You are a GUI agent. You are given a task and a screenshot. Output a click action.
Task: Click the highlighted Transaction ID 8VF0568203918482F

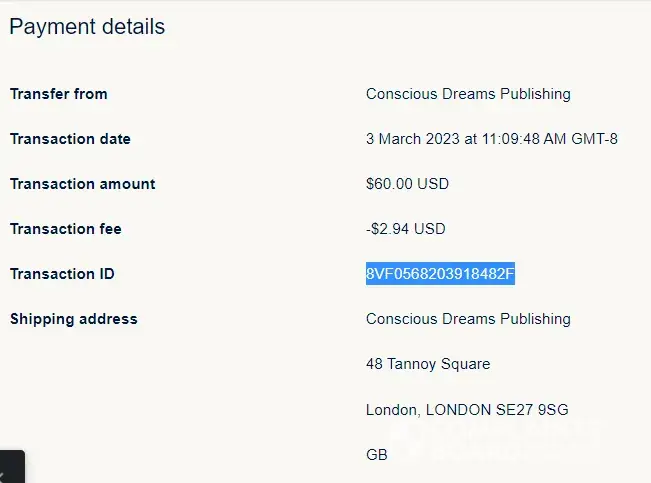(x=440, y=274)
